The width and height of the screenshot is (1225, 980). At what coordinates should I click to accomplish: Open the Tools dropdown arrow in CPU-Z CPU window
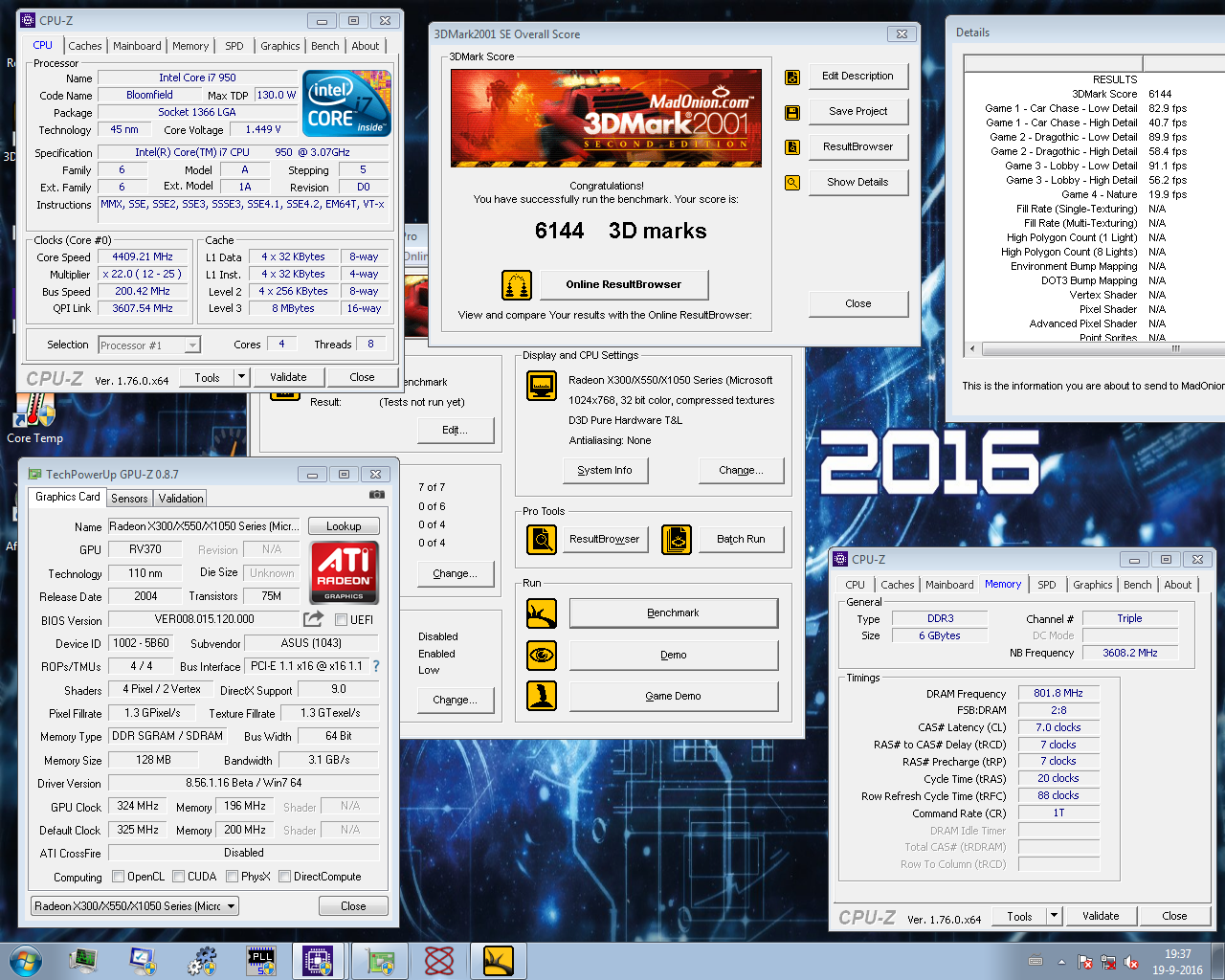(x=241, y=377)
